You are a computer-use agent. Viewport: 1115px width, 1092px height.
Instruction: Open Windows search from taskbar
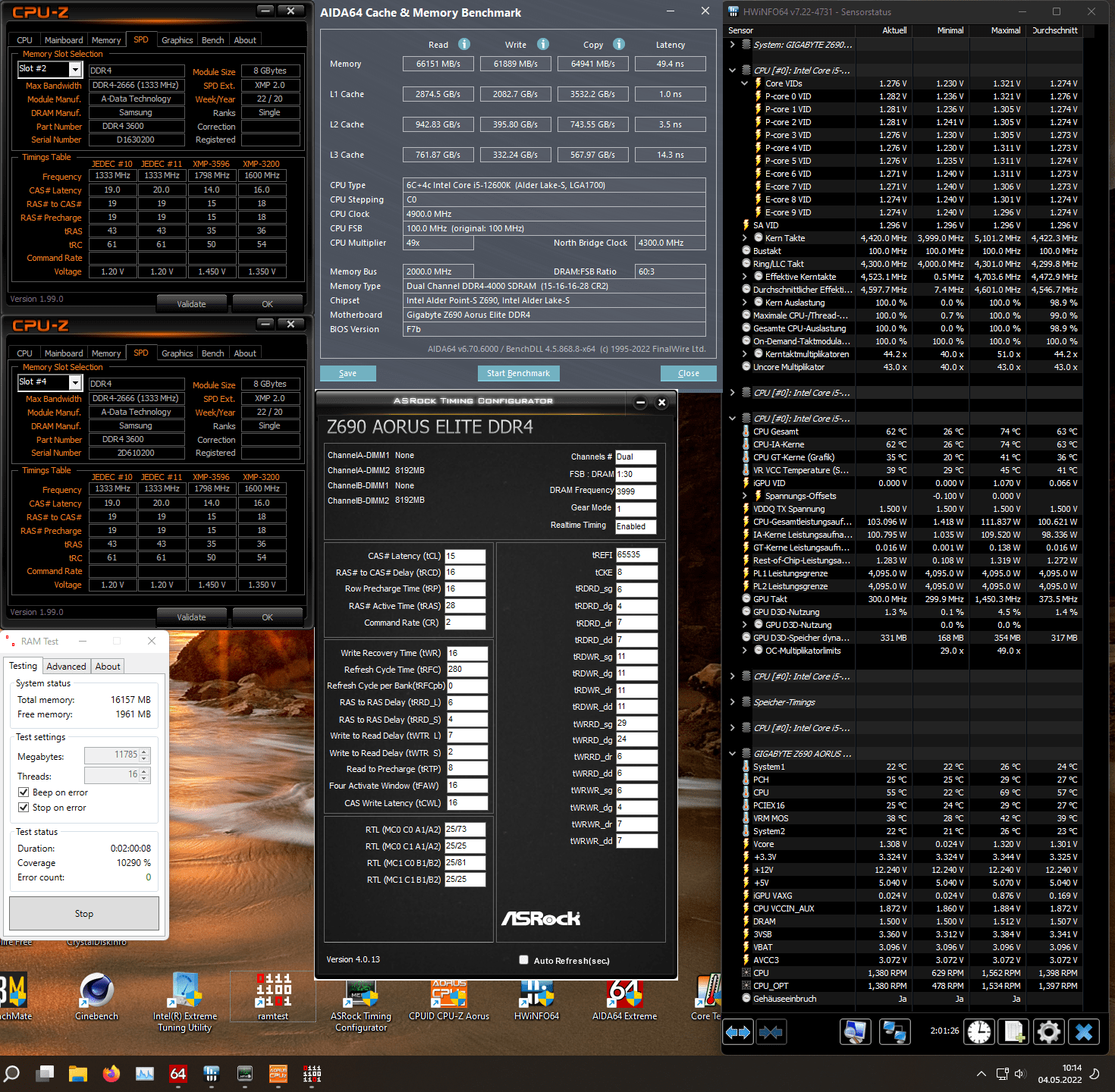pyautogui.click(x=11, y=1074)
